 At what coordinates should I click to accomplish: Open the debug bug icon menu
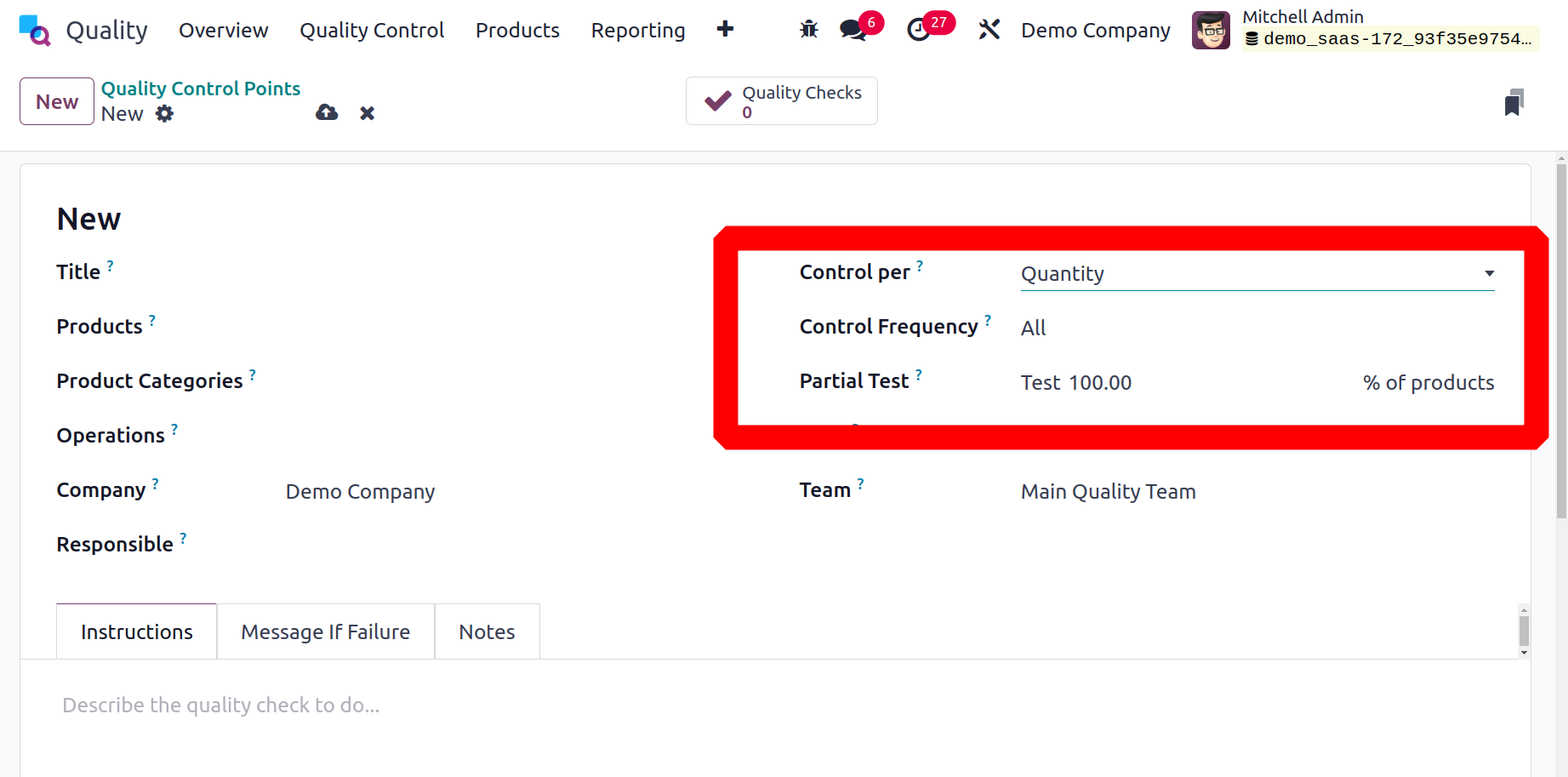point(808,30)
